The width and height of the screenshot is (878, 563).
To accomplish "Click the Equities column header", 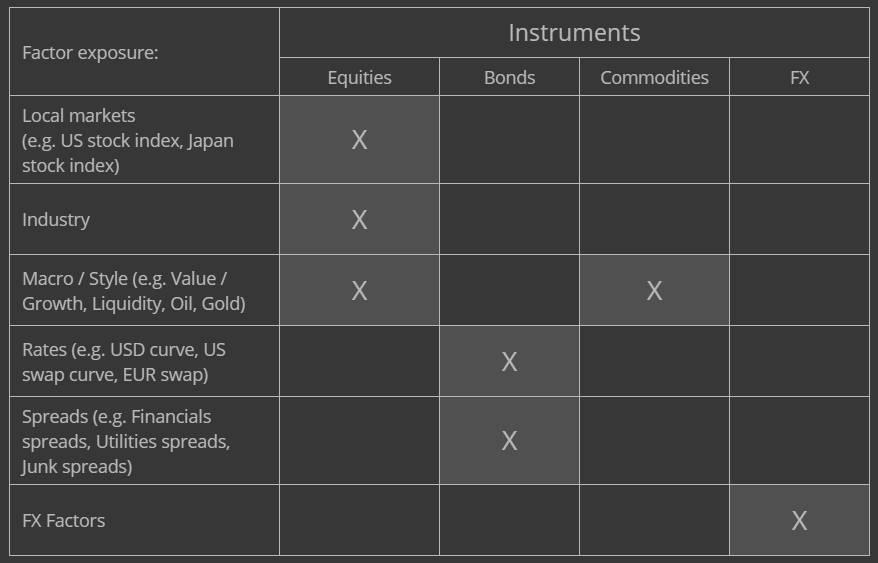I will 359,77.
